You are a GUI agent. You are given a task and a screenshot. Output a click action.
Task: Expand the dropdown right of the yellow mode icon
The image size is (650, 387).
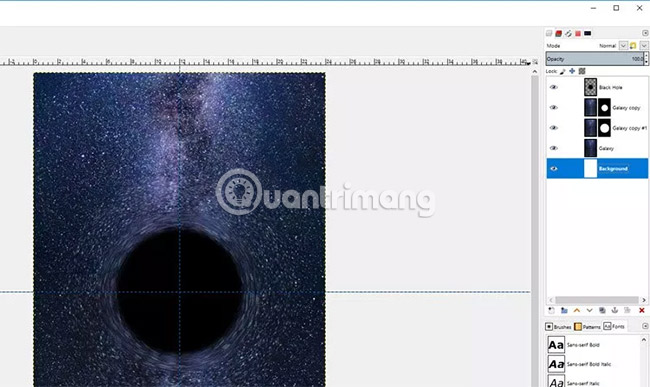(643, 46)
